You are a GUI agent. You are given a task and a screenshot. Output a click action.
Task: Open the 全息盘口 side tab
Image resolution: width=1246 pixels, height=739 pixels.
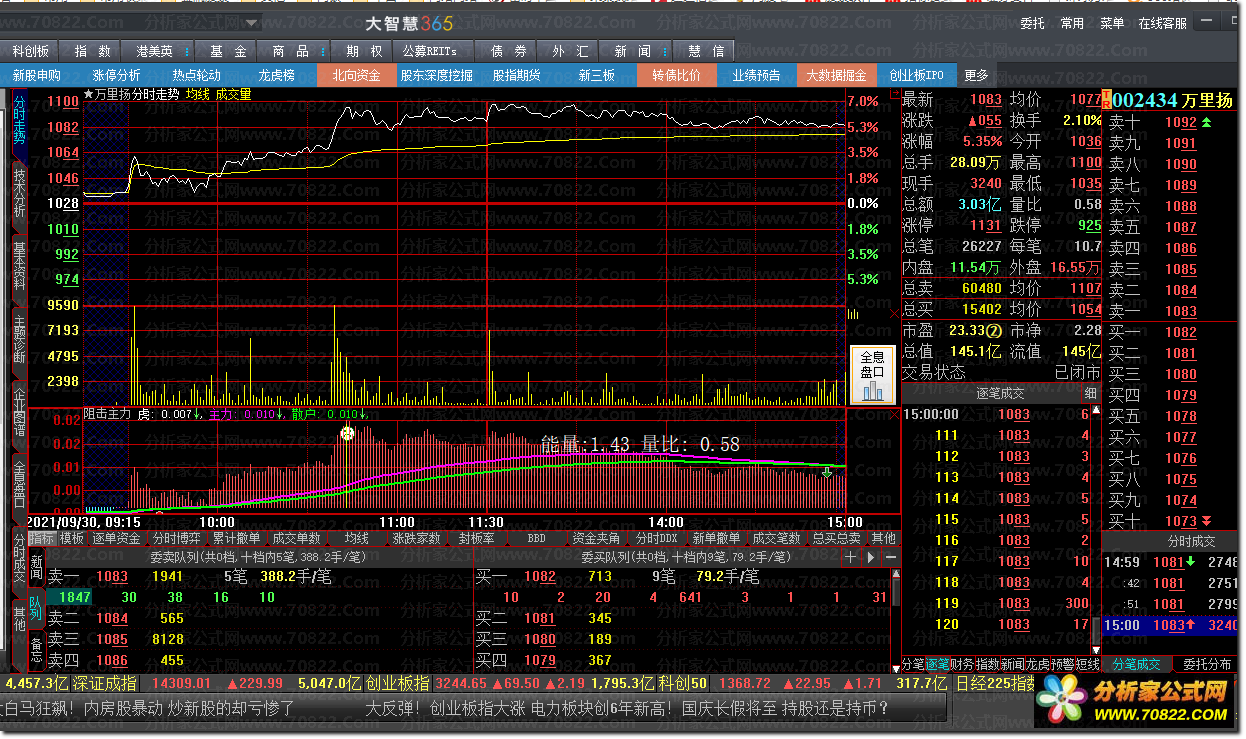[x=19, y=483]
